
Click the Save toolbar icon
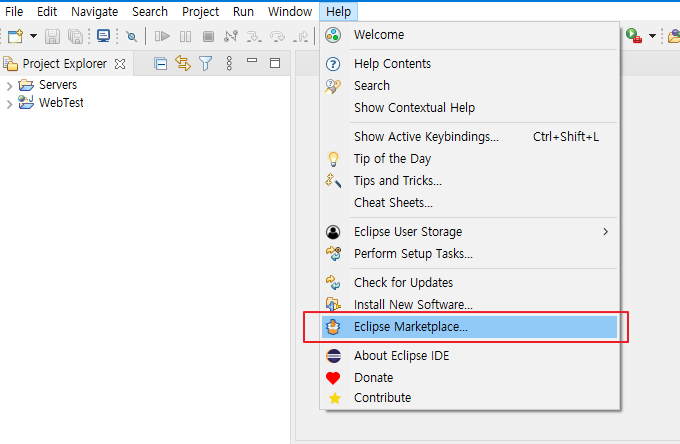point(52,36)
